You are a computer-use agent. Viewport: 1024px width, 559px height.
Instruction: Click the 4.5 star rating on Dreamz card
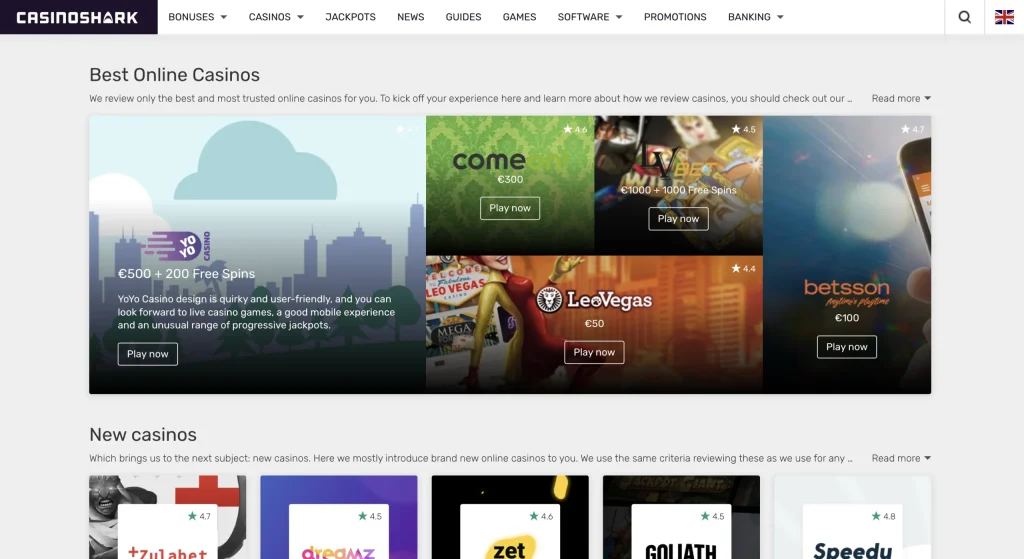point(370,516)
